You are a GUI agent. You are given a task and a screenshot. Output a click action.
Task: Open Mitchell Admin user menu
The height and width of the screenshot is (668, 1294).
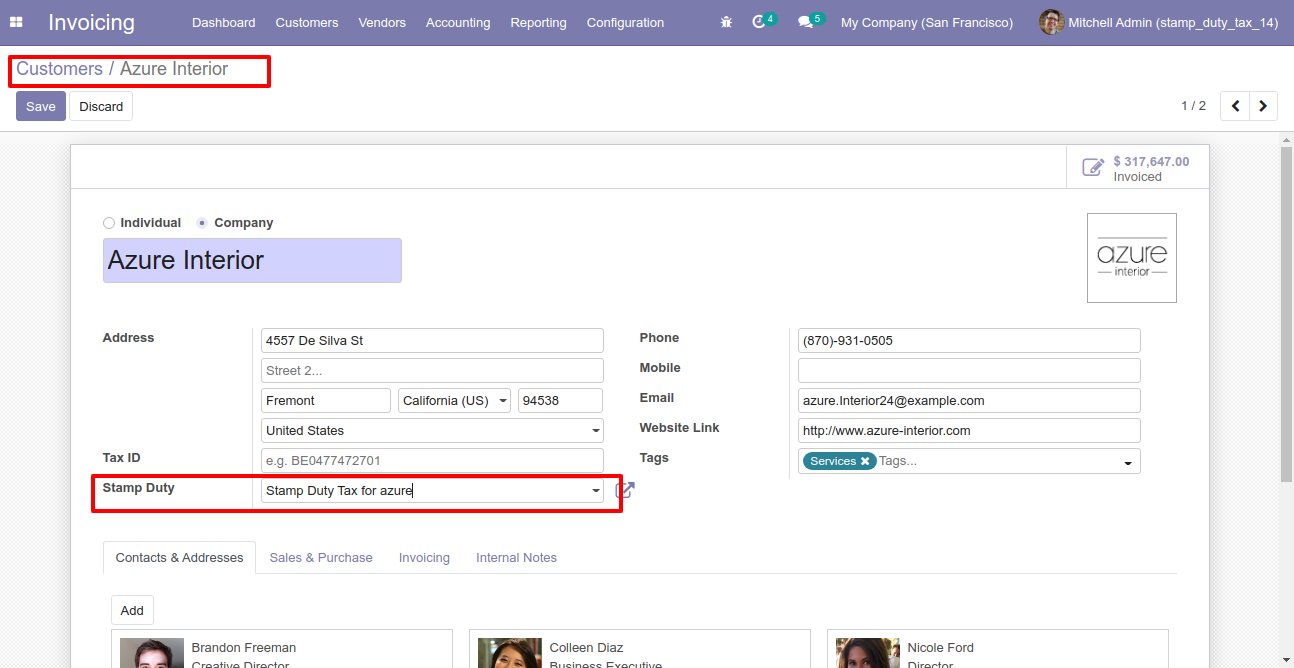coord(1159,22)
